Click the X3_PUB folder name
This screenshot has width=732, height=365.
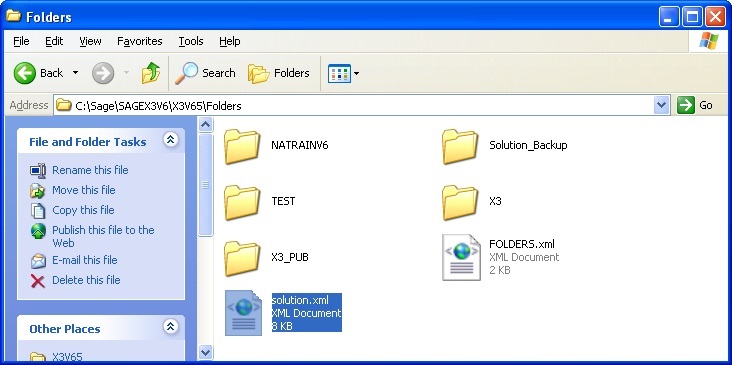(290, 257)
